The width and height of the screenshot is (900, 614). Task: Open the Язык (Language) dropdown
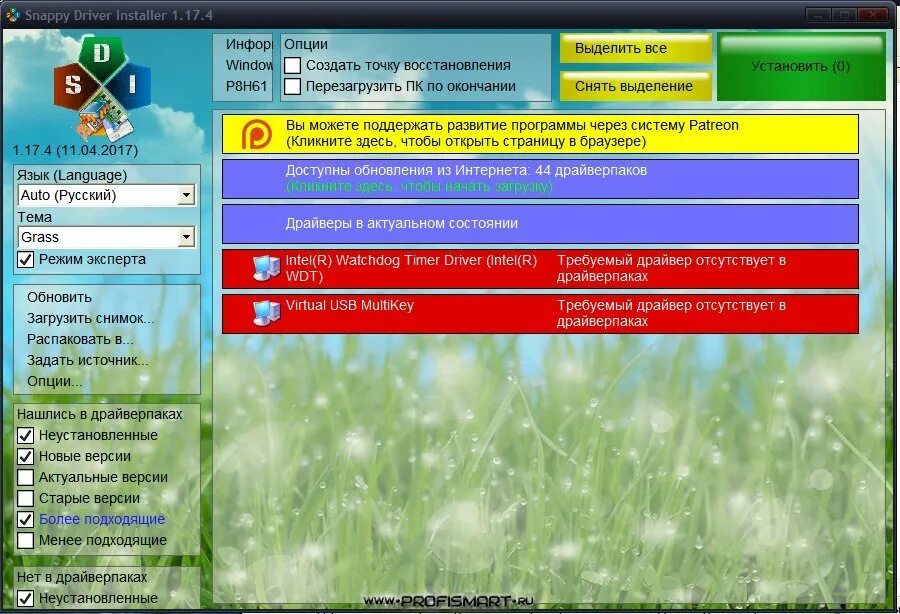[x=107, y=196]
